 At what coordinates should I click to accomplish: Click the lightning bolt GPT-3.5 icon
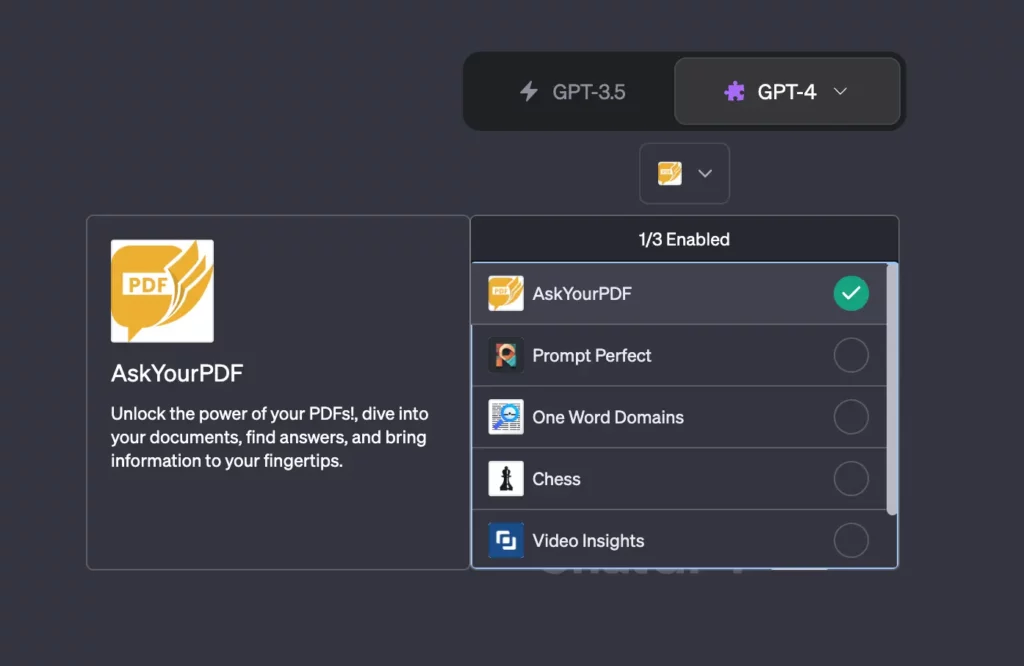[x=529, y=92]
